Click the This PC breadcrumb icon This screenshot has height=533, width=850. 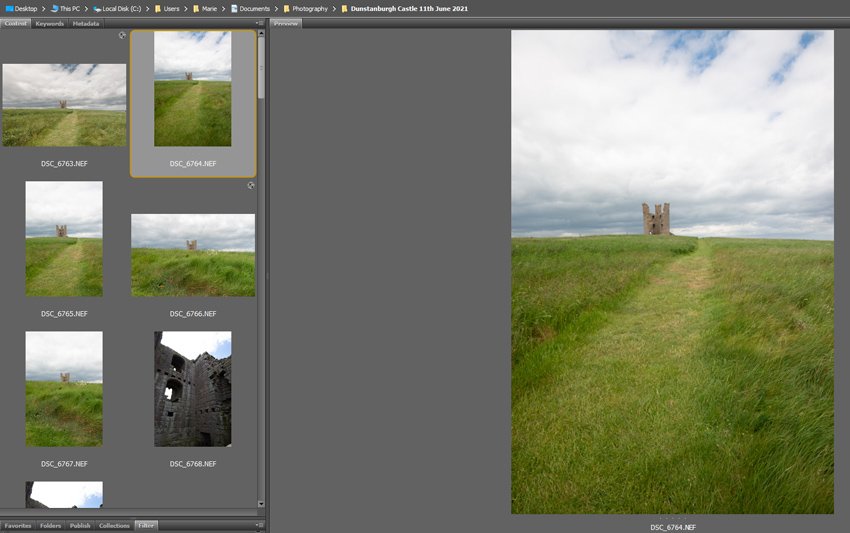55,8
